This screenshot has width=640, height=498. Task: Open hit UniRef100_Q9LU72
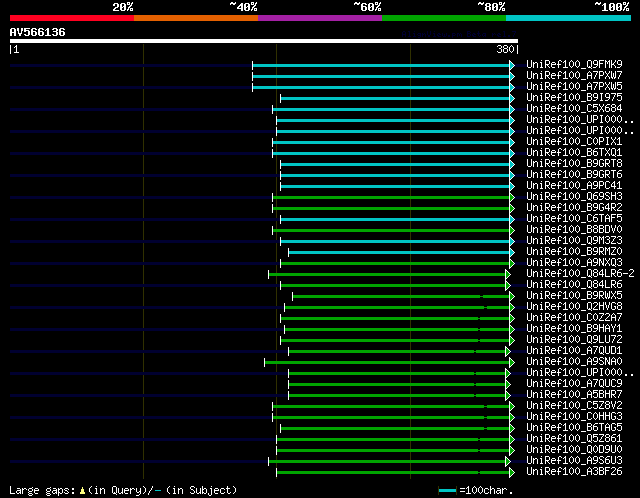574,340
